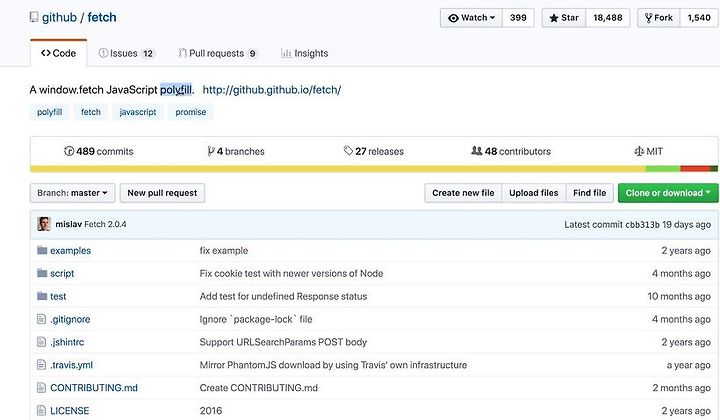
Task: View the 18,488 stargazers count
Action: [608, 18]
